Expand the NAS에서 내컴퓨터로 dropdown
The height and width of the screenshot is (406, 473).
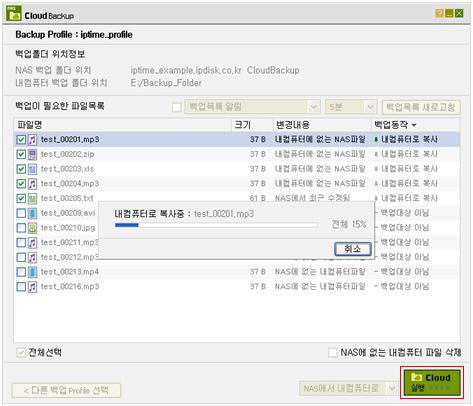(348, 388)
